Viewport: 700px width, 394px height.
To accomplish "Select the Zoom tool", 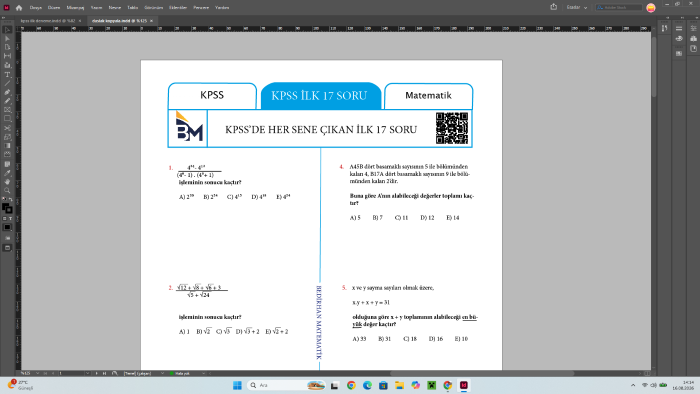I will 7,191.
